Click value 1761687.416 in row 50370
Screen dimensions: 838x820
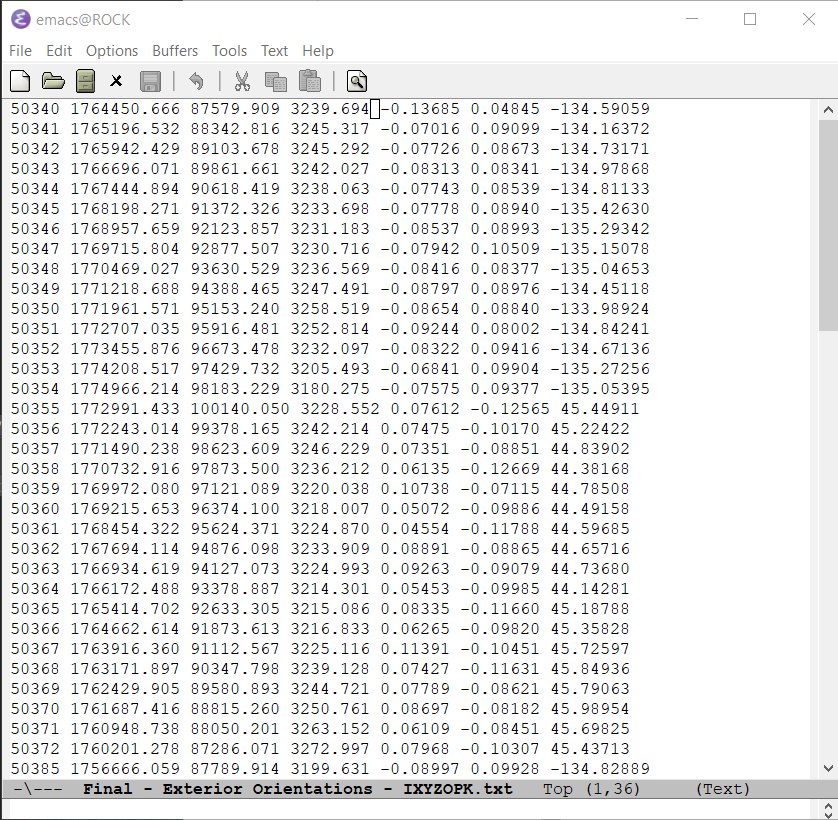pyautogui.click(x=125, y=709)
